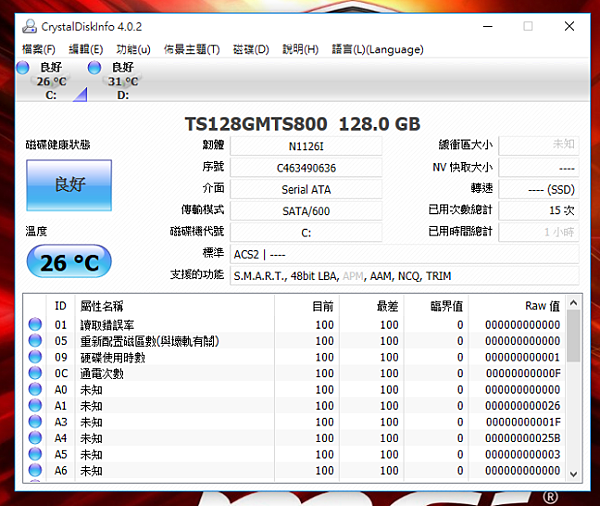Click the attribute list scroll down arrow
The width and height of the screenshot is (600, 506).
tap(573, 474)
